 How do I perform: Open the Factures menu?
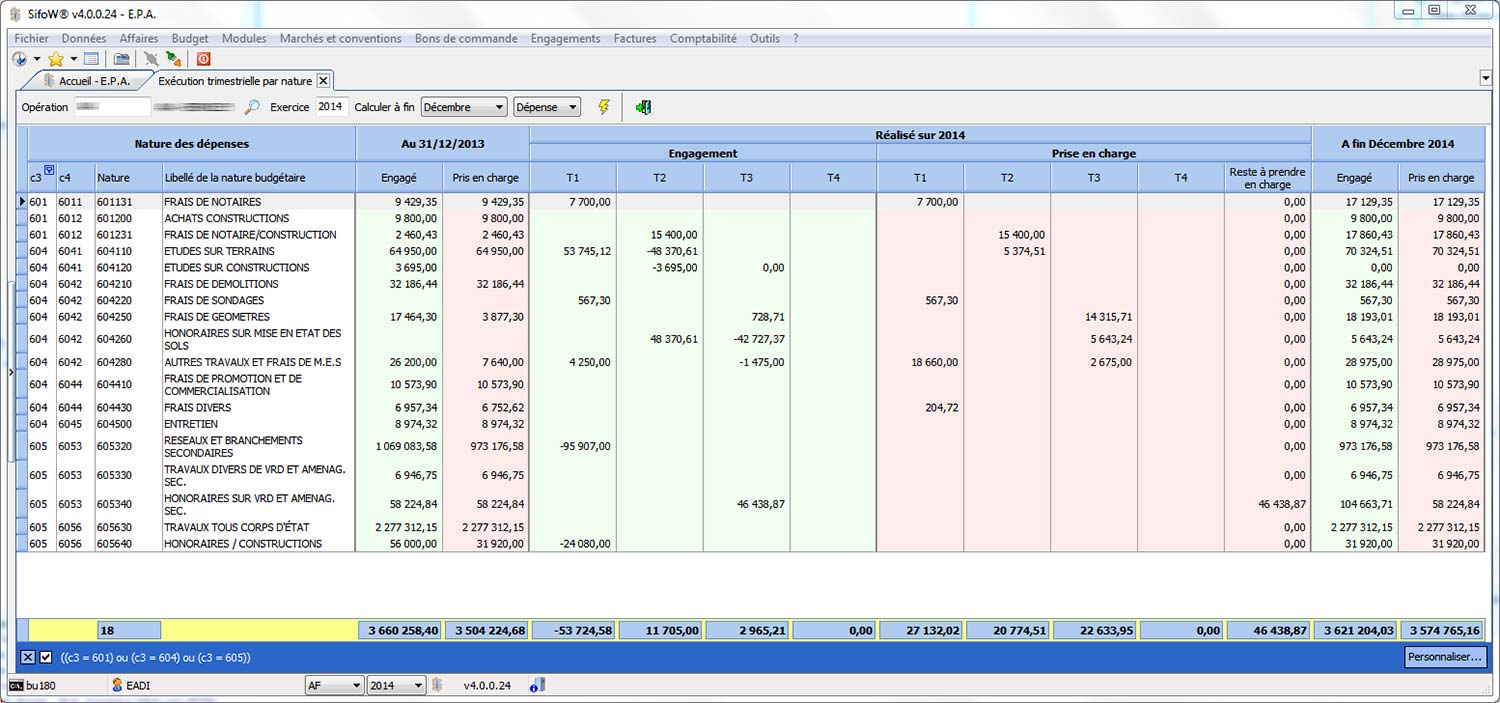click(635, 38)
